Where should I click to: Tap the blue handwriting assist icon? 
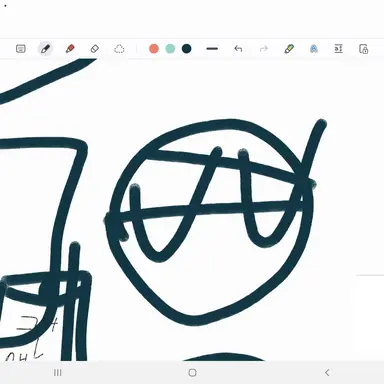coord(314,49)
